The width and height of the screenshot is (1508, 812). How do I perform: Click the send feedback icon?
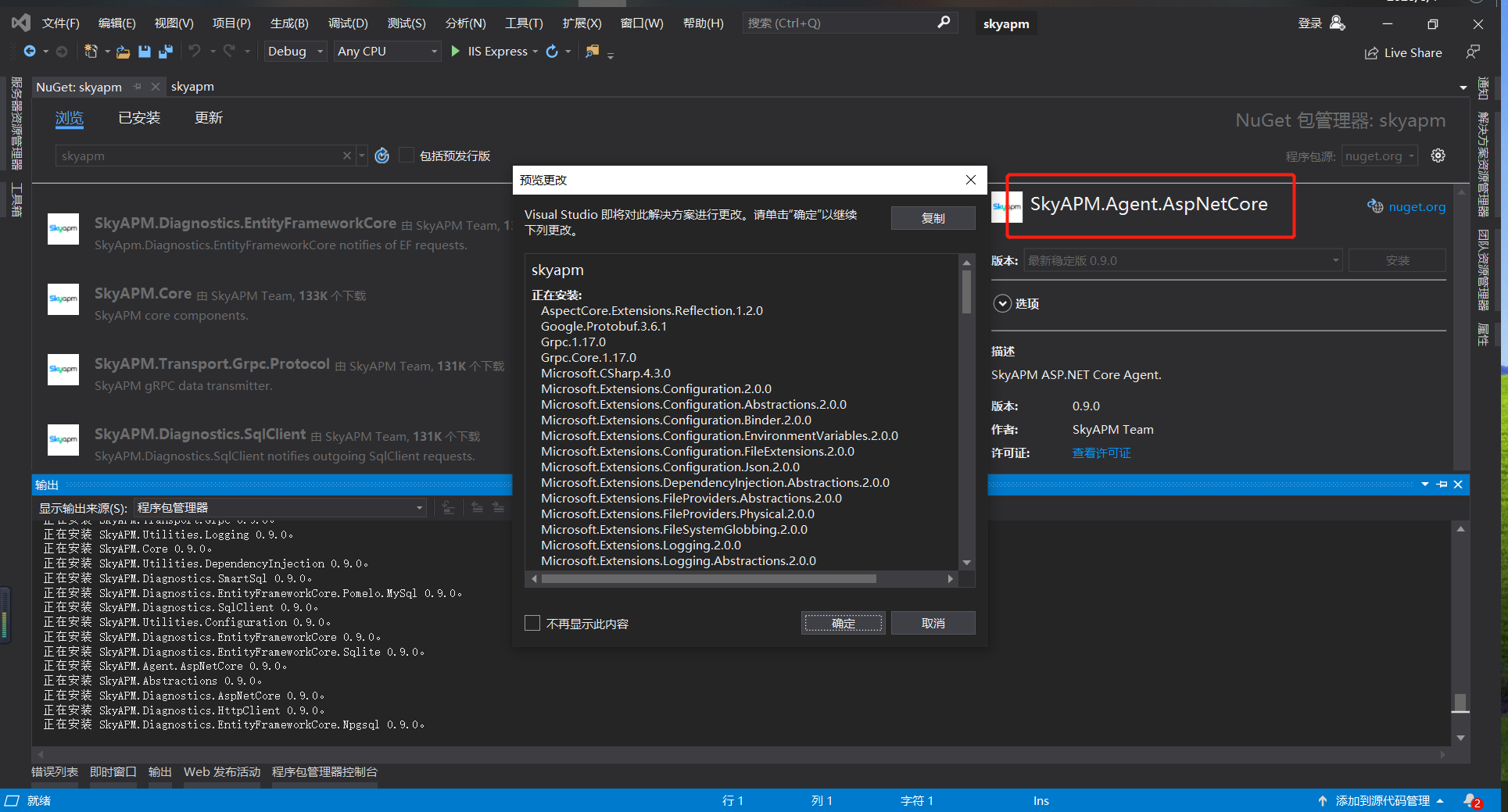(x=1473, y=52)
